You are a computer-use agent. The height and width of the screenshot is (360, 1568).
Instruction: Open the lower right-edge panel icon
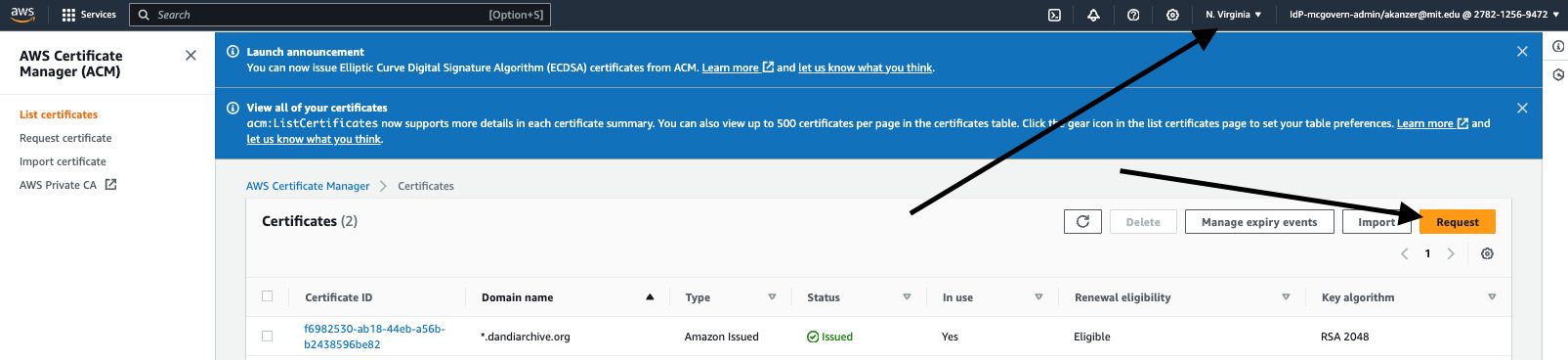(1558, 74)
